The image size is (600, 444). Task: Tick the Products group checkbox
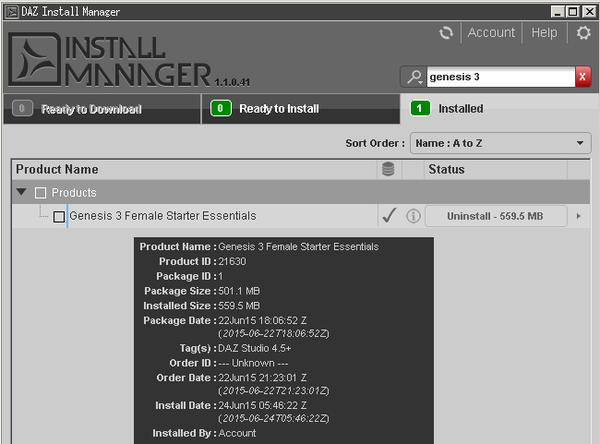click(x=40, y=193)
